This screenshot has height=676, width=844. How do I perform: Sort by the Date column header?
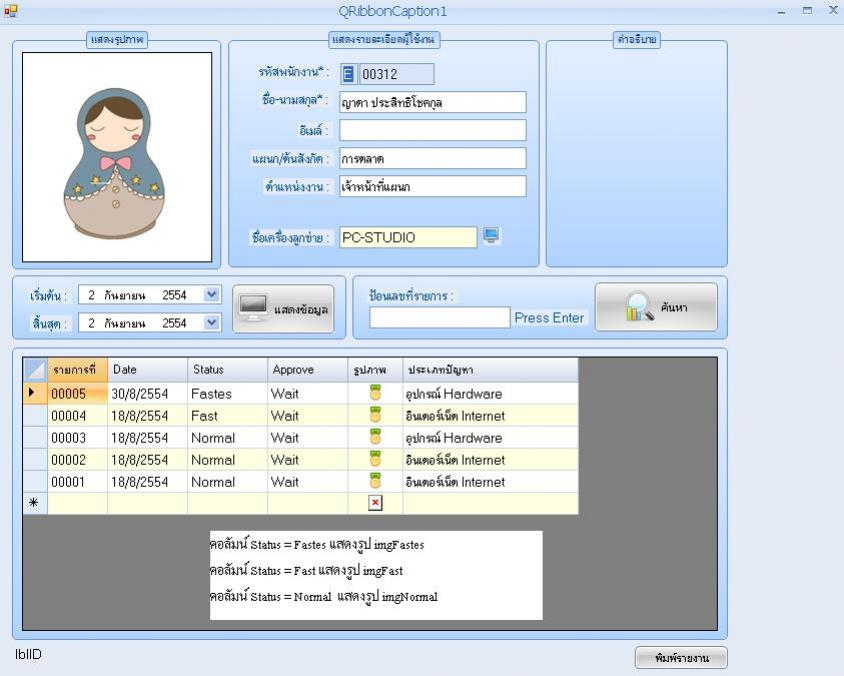pyautogui.click(x=147, y=370)
